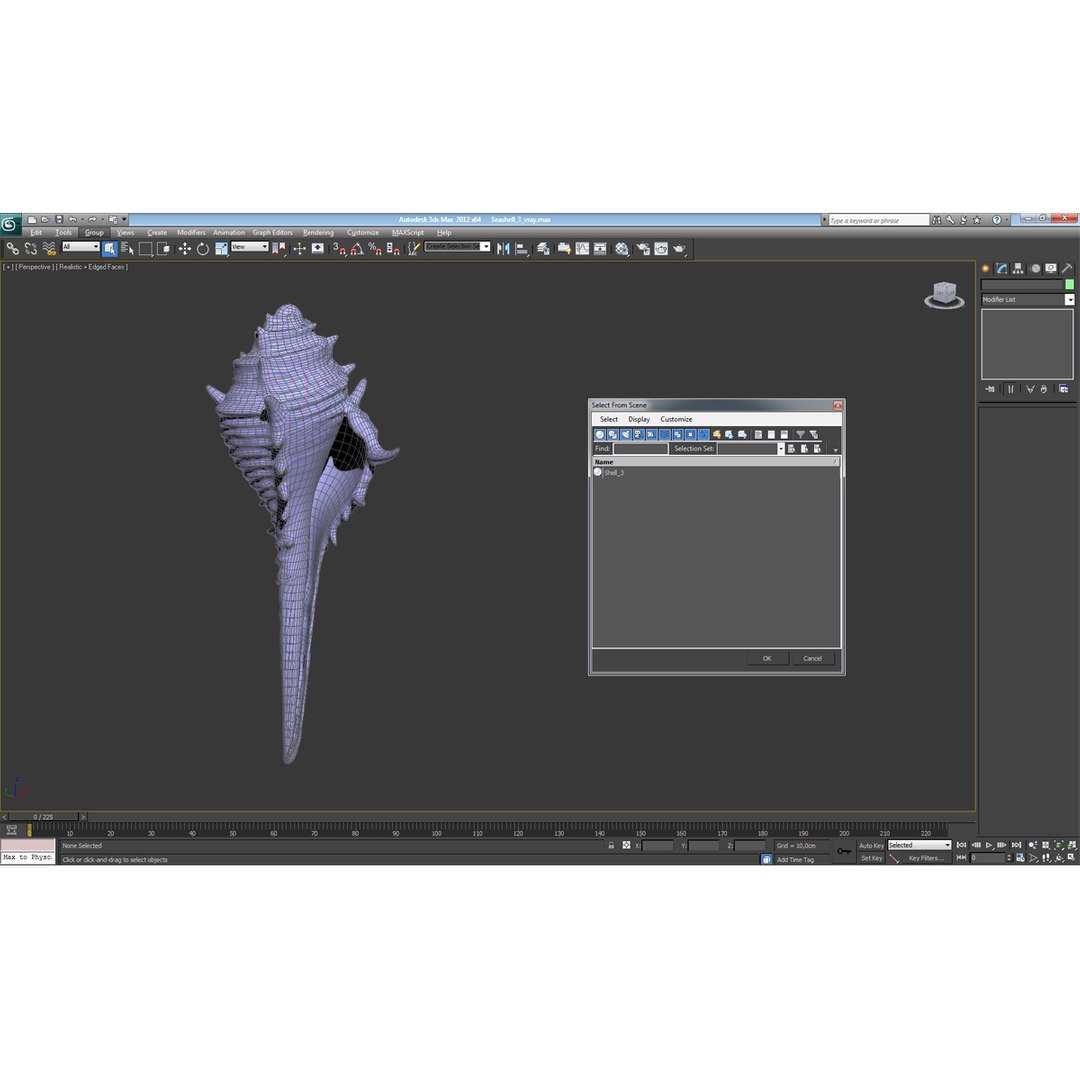The width and height of the screenshot is (1080, 1080).
Task: Select Shell_3 in object list
Action: (614, 473)
